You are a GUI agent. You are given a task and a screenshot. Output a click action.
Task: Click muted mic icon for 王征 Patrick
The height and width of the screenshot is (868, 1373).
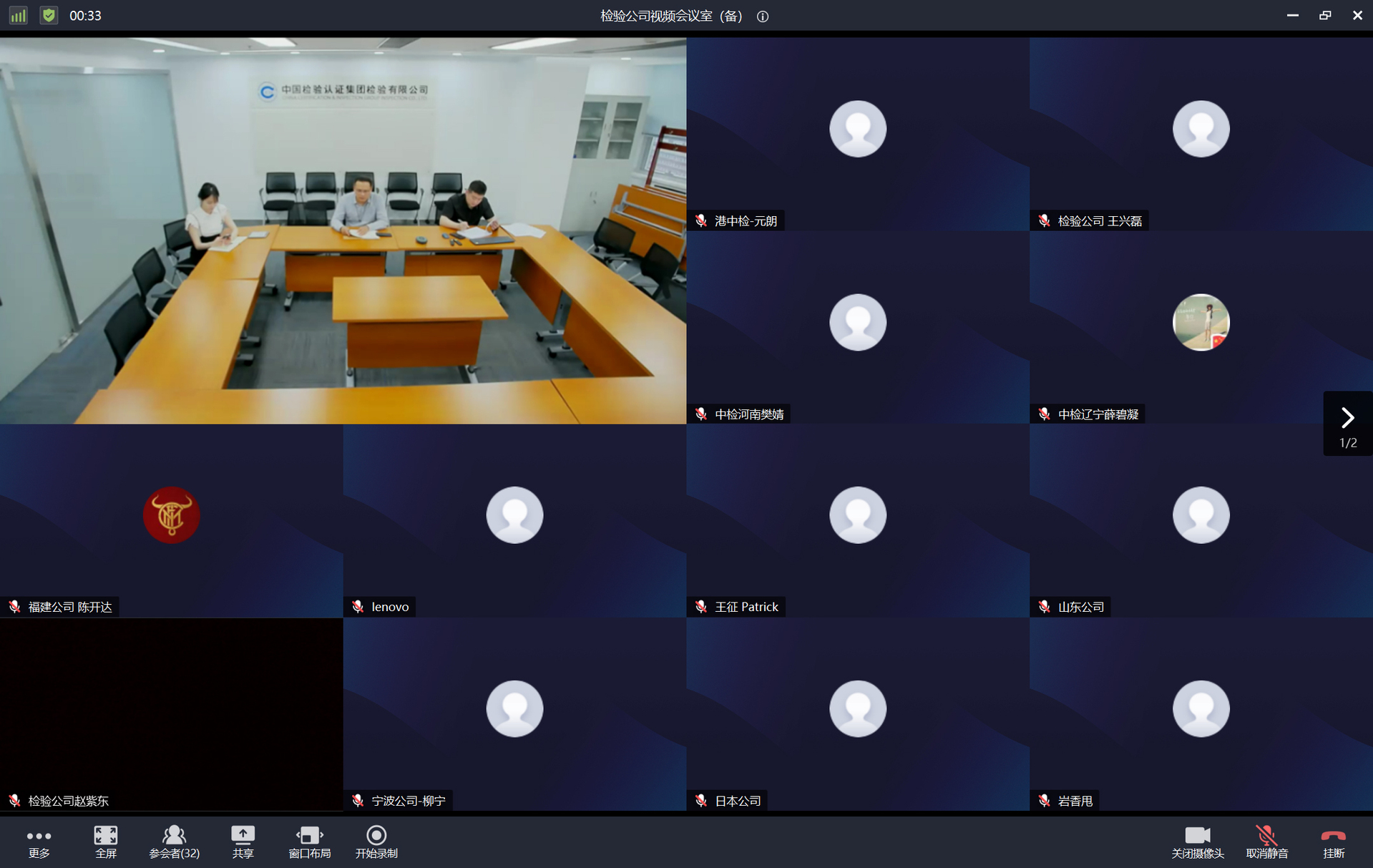pyautogui.click(x=701, y=607)
